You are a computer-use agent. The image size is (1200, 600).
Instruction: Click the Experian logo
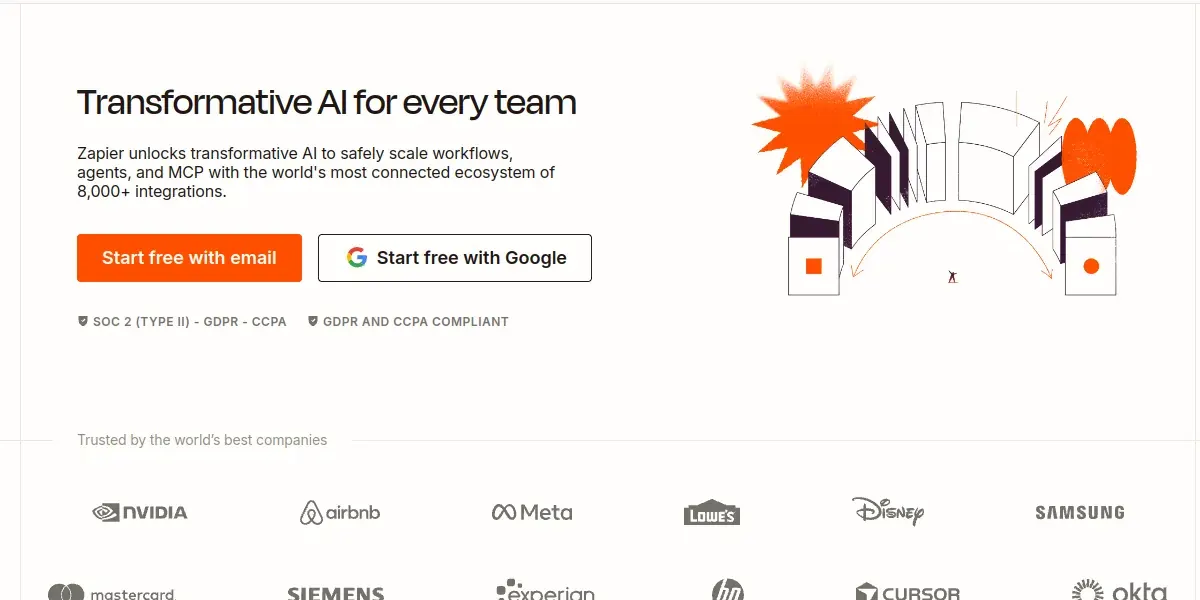545,589
